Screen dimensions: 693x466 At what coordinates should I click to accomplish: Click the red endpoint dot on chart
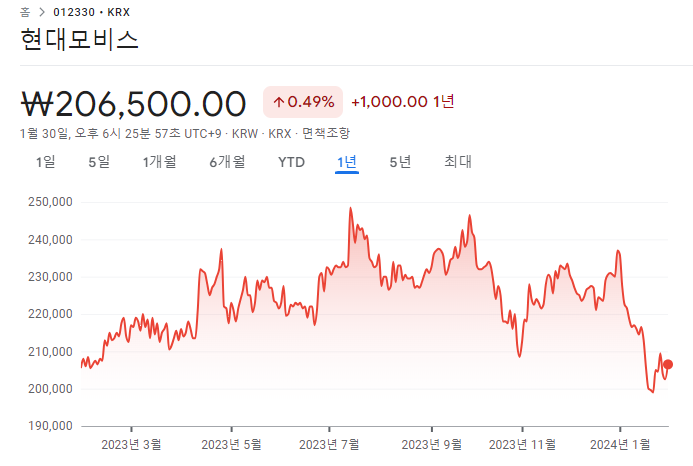(668, 364)
